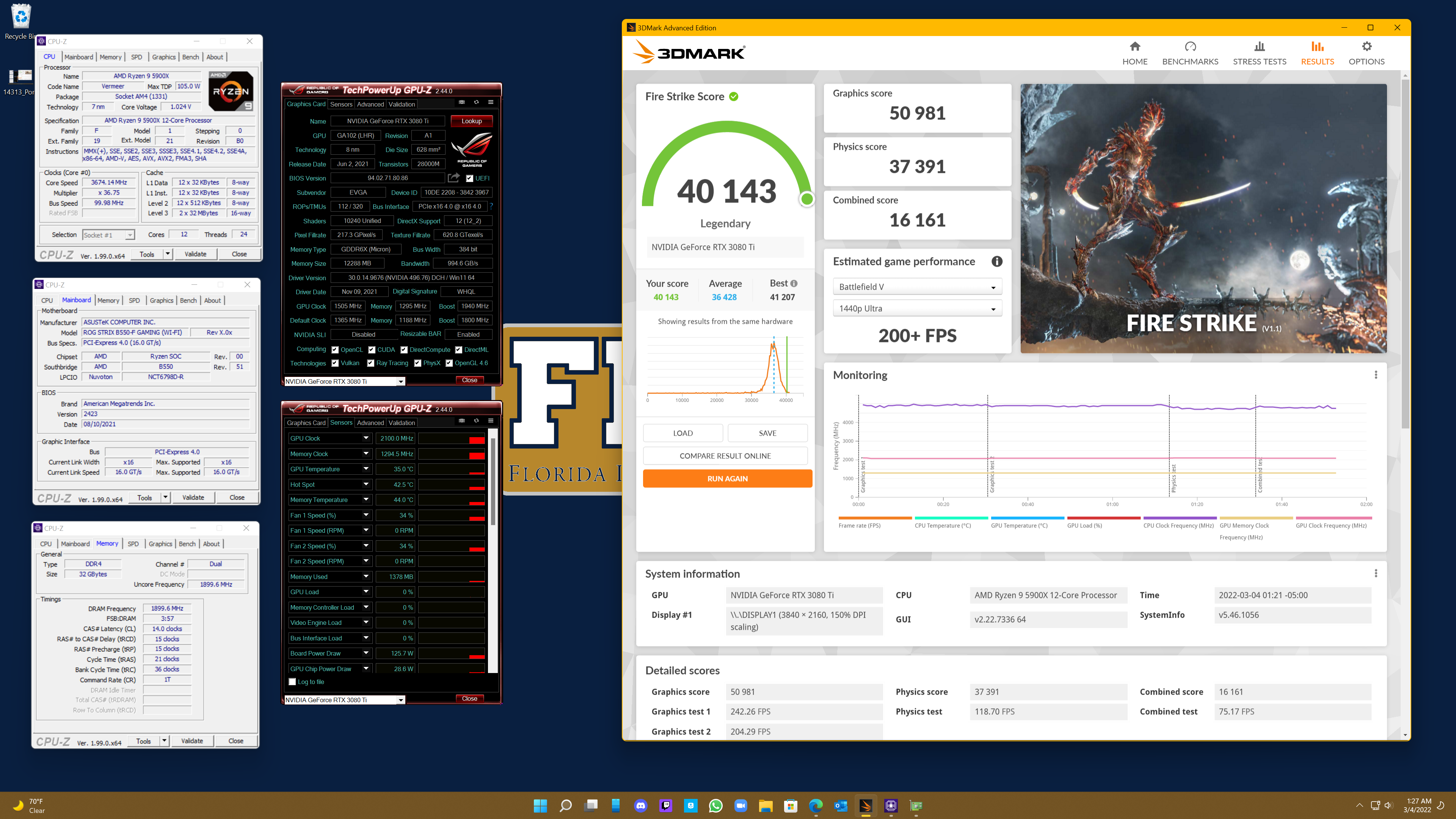Toggle the UEFI checkbox in GPU-Z
Viewport: 1456px width, 819px height.
(469, 178)
